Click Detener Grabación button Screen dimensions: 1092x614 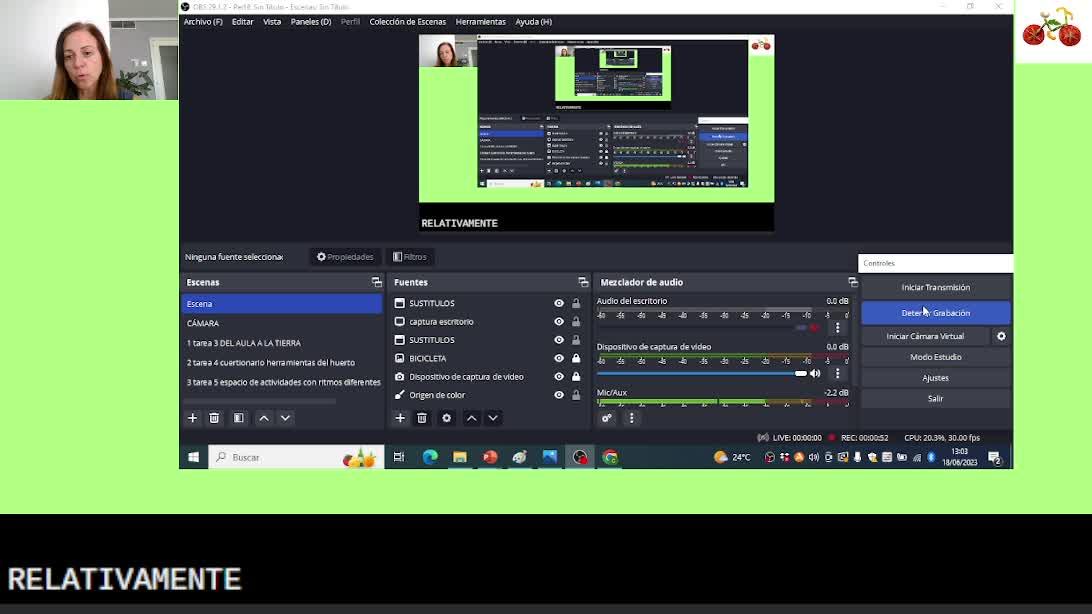pyautogui.click(x=935, y=313)
